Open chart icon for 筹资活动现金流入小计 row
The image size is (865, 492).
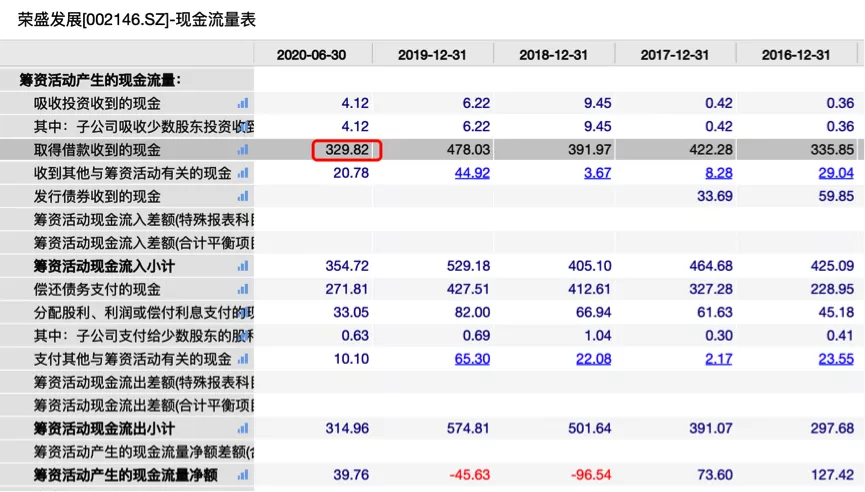[x=243, y=266]
